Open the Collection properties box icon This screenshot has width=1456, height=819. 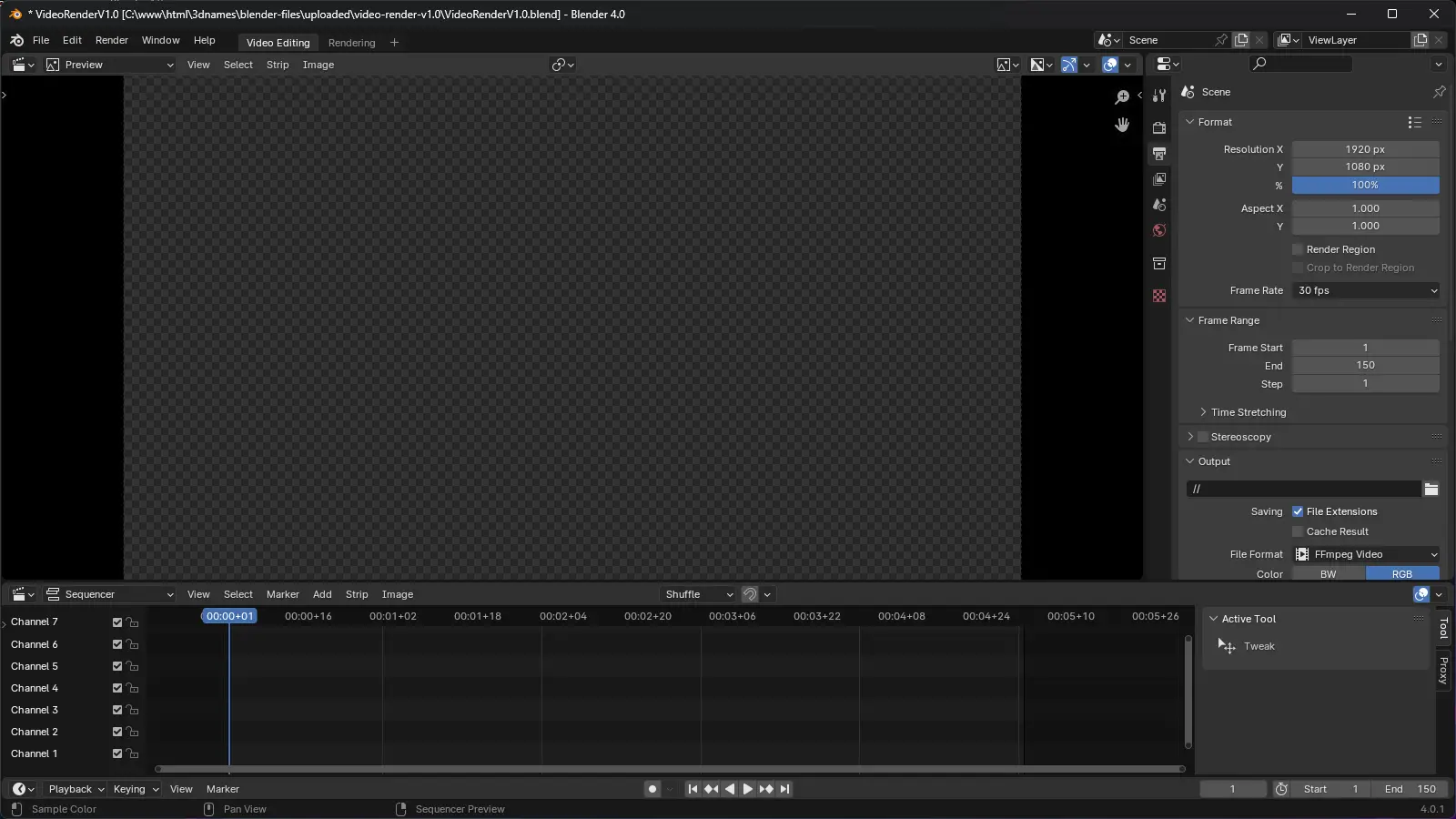(1159, 264)
